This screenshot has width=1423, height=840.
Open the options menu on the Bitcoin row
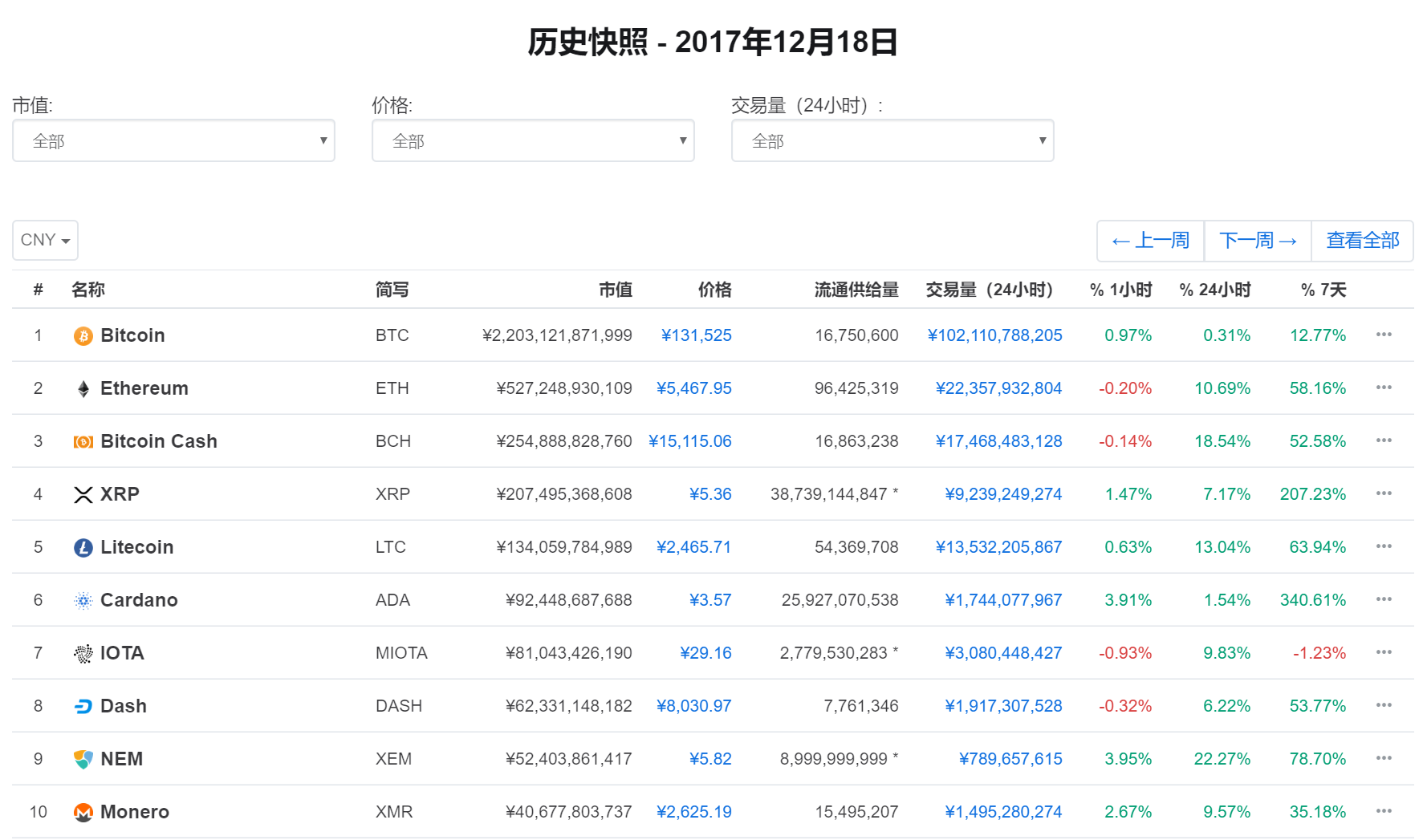click(1384, 335)
